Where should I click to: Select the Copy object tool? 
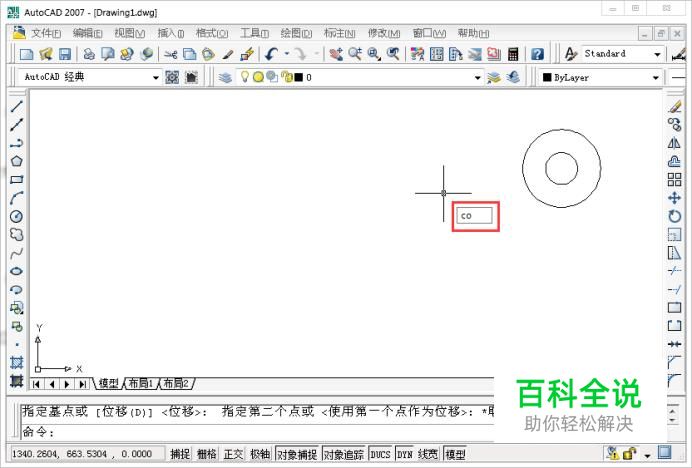(x=674, y=125)
